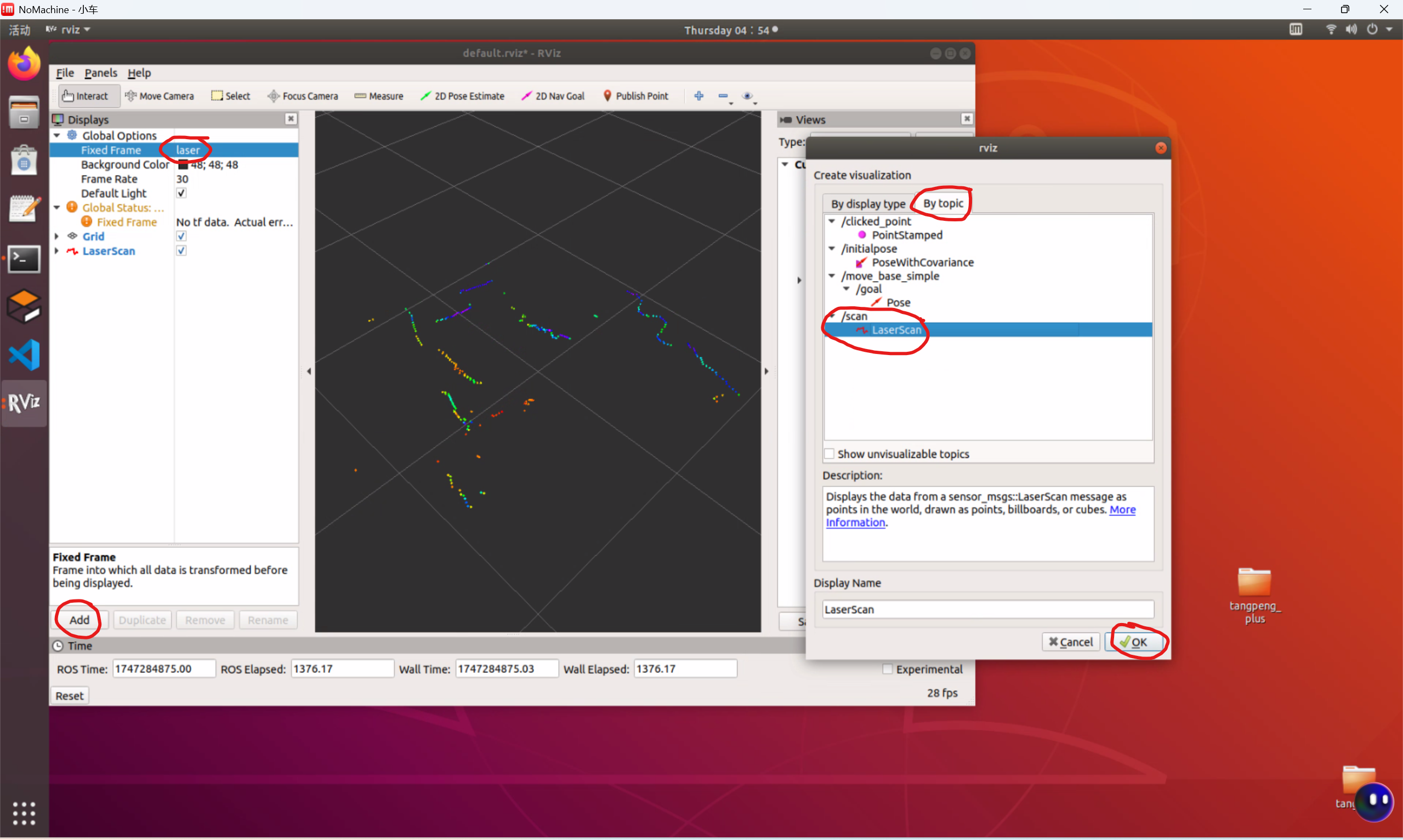1403x840 pixels.
Task: Activate the Move Camera tool
Action: tap(160, 96)
